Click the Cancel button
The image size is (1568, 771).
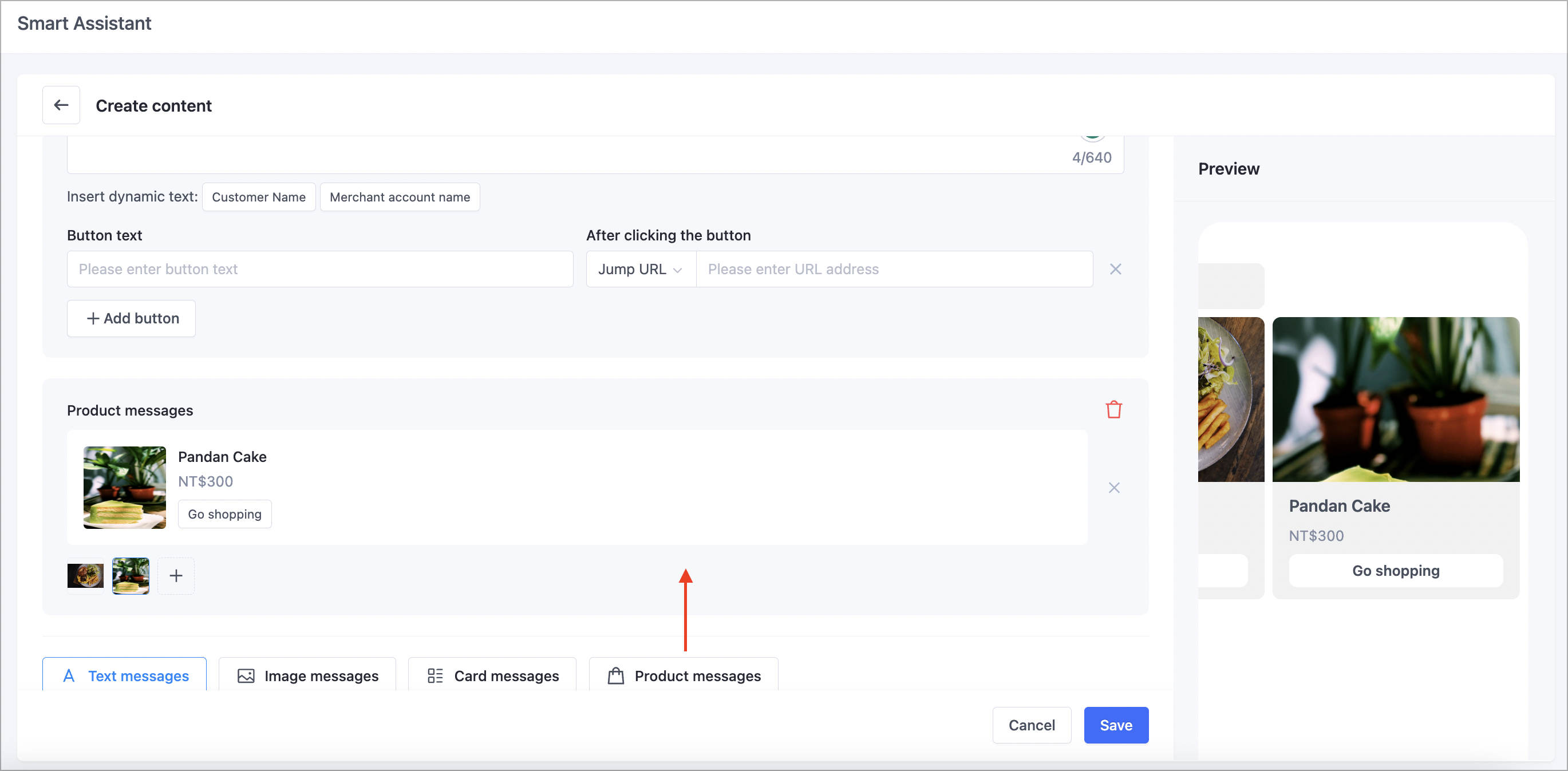1032,725
